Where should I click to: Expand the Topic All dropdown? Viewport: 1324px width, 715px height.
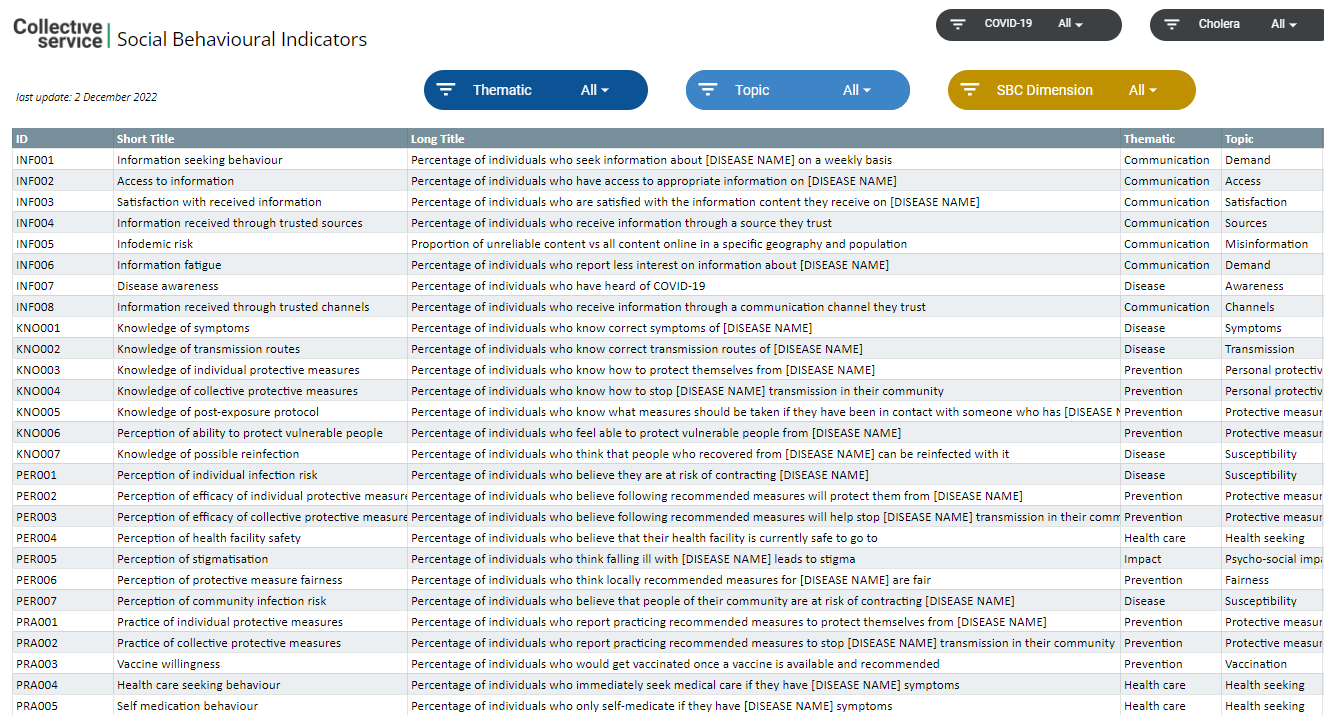pos(857,90)
